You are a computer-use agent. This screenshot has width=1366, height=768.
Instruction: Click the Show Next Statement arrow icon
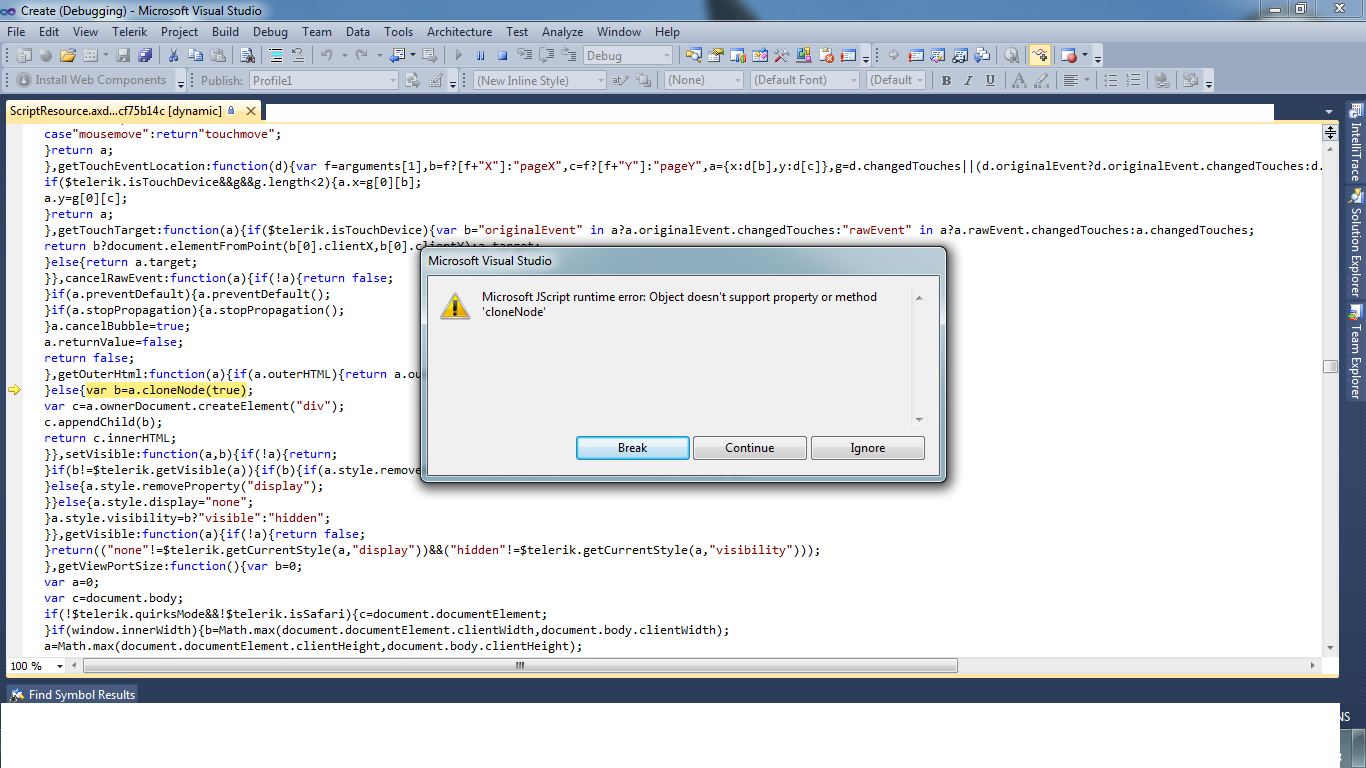tap(894, 56)
